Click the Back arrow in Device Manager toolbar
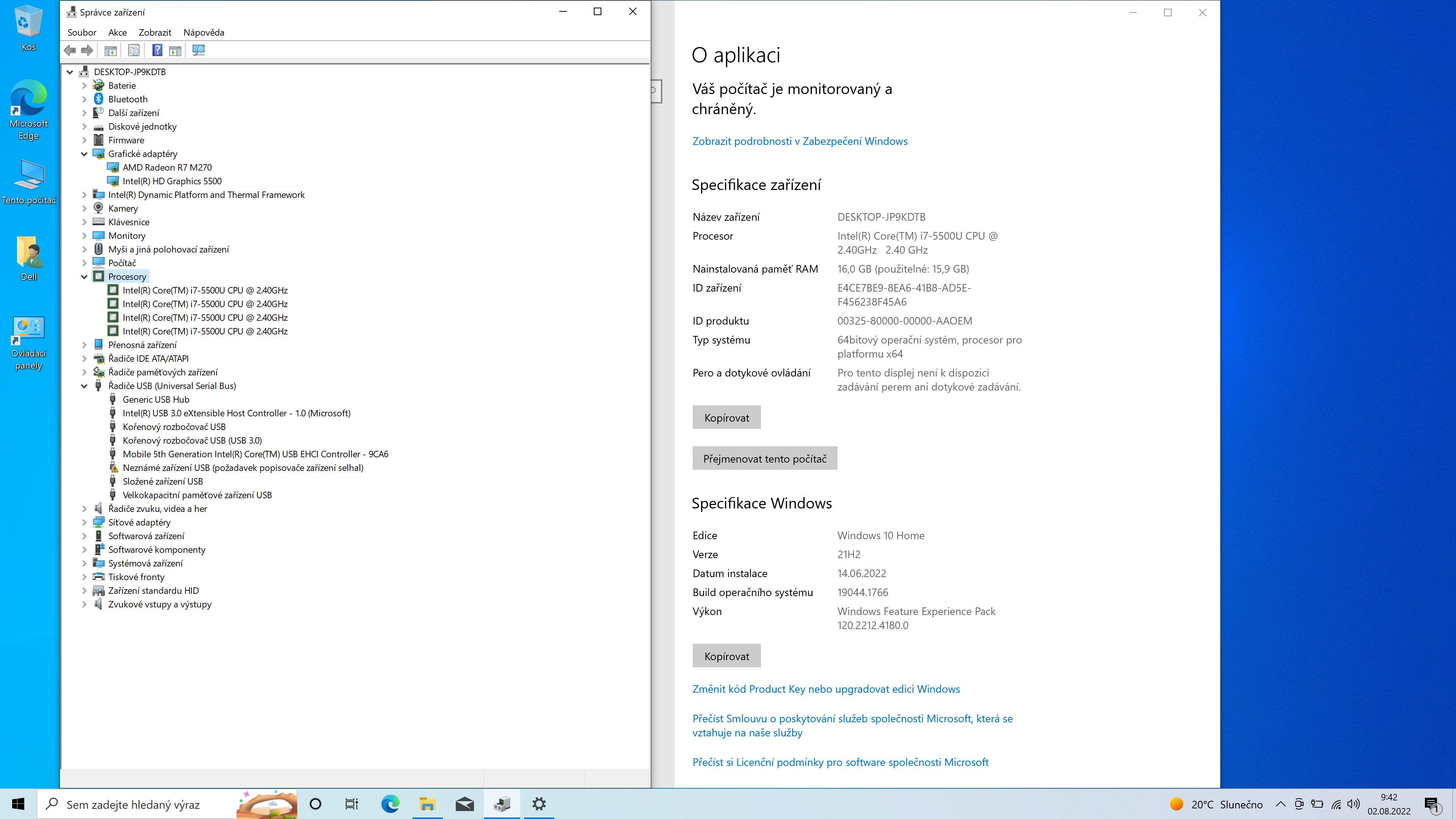Screen dimensions: 1456x819 point(70,50)
